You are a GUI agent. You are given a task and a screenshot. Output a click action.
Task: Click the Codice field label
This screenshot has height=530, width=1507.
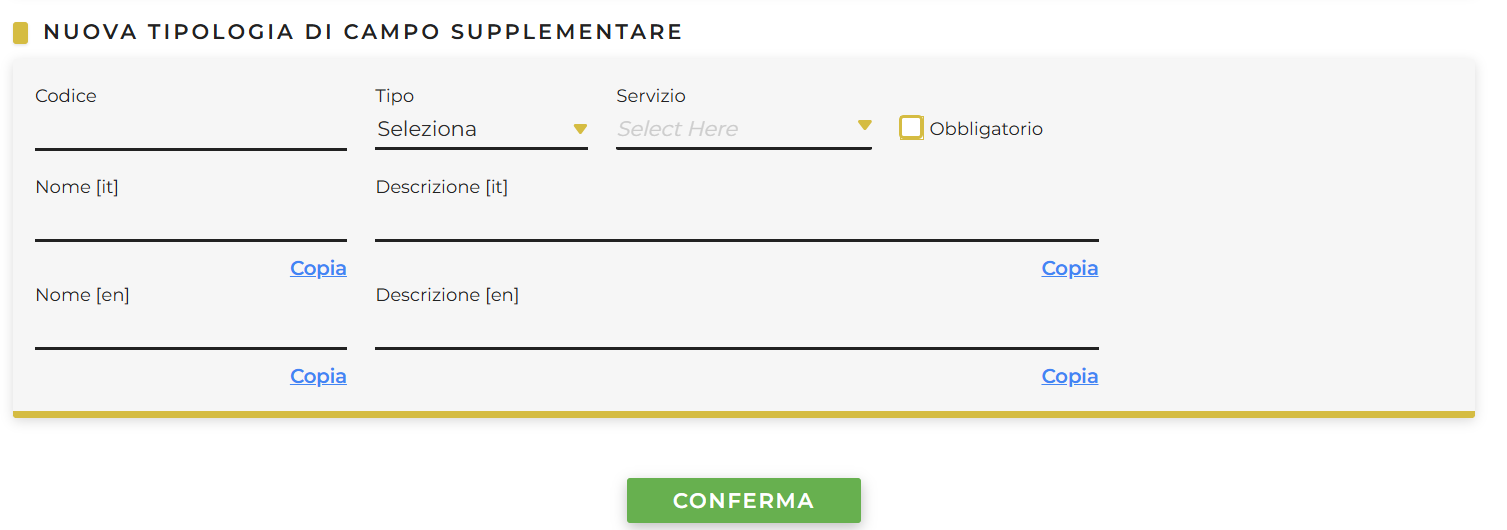[x=66, y=96]
